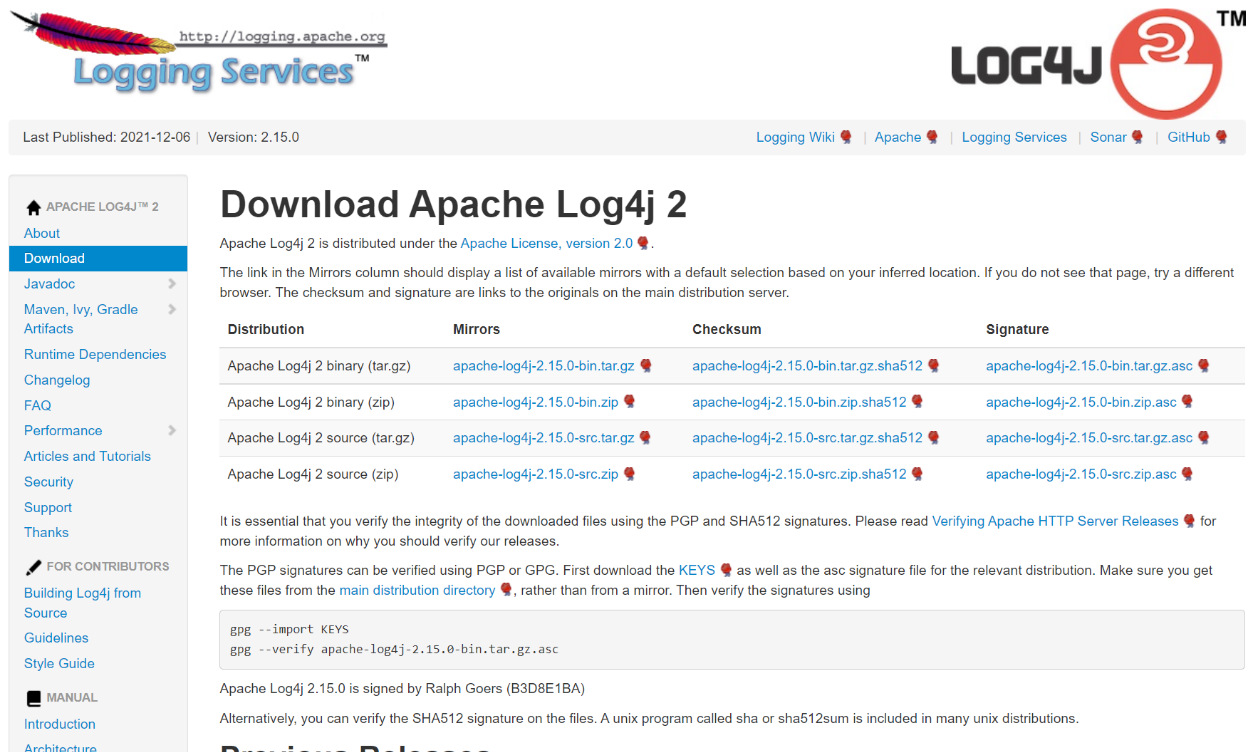Click the Signature column header

coord(1017,329)
